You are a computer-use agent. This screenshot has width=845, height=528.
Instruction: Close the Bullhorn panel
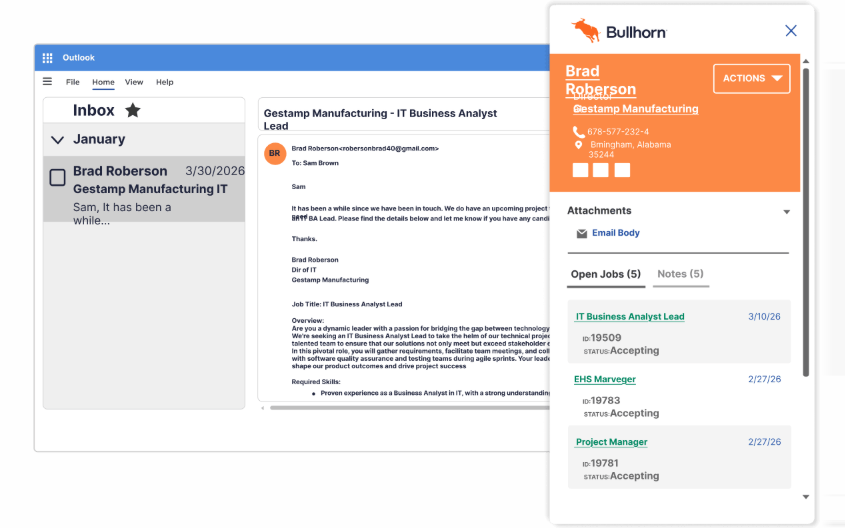coord(791,31)
